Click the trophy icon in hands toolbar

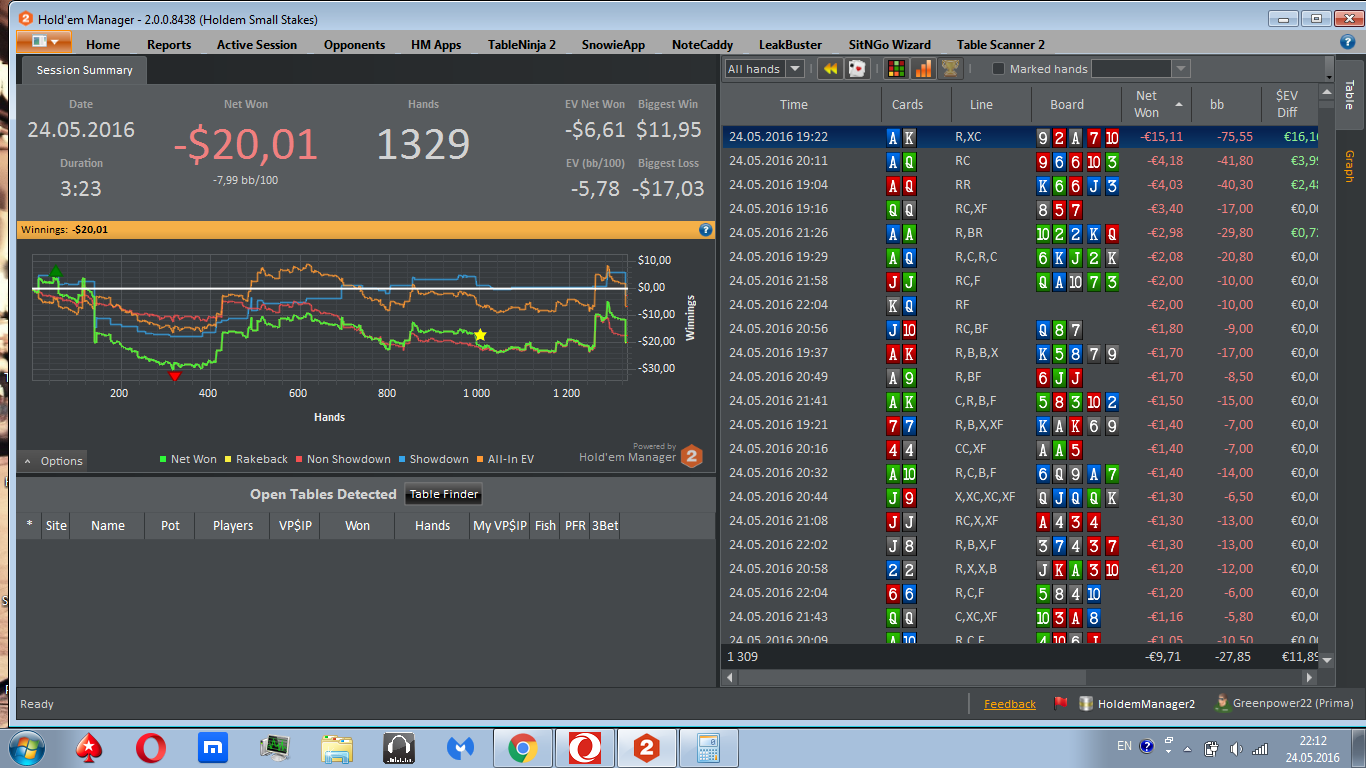tap(950, 69)
